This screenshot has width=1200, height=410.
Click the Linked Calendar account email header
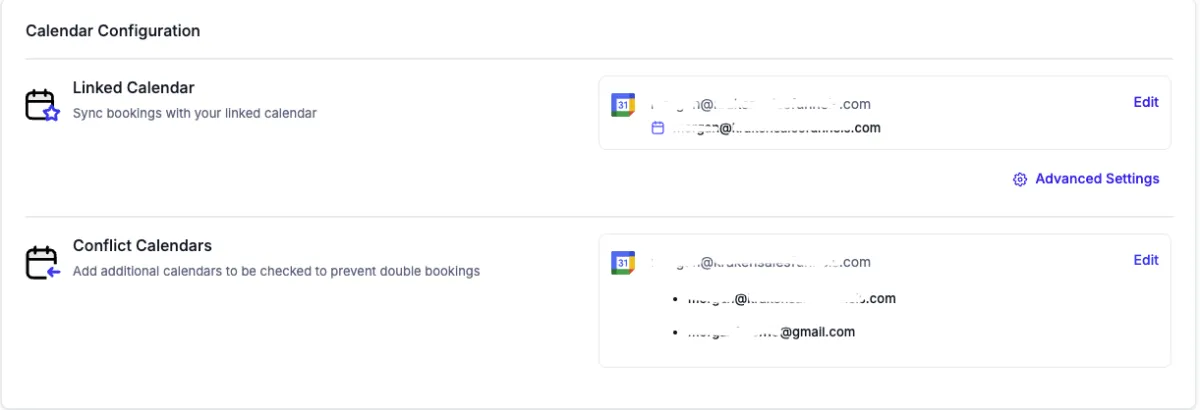[x=760, y=103]
